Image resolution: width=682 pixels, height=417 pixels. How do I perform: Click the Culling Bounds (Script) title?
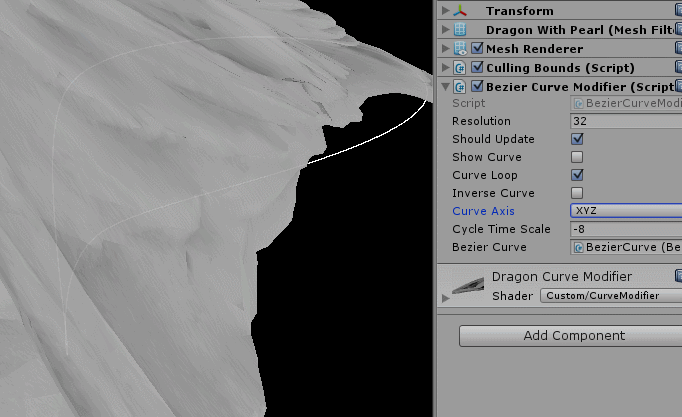point(560,68)
